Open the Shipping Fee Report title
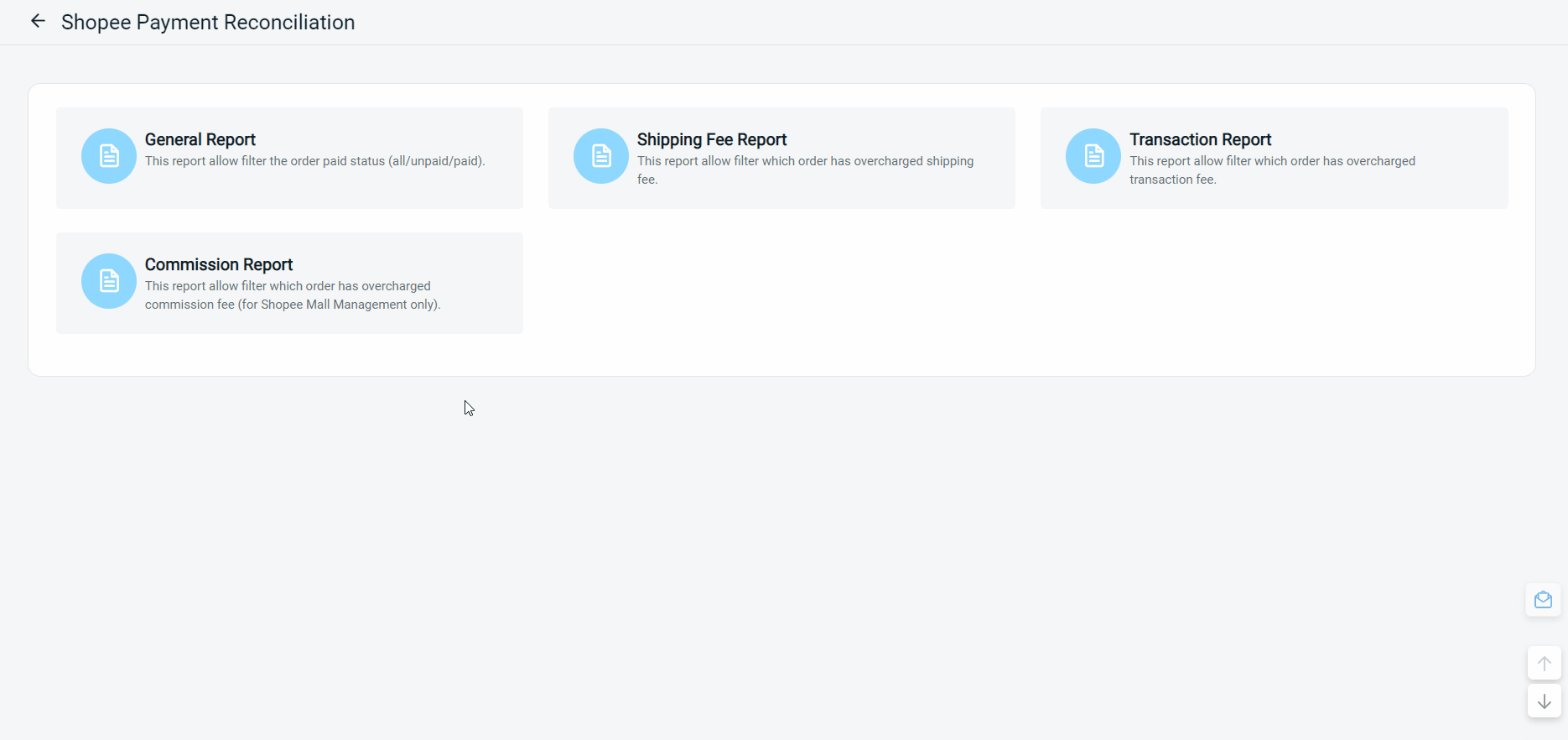1568x740 pixels. tap(711, 139)
